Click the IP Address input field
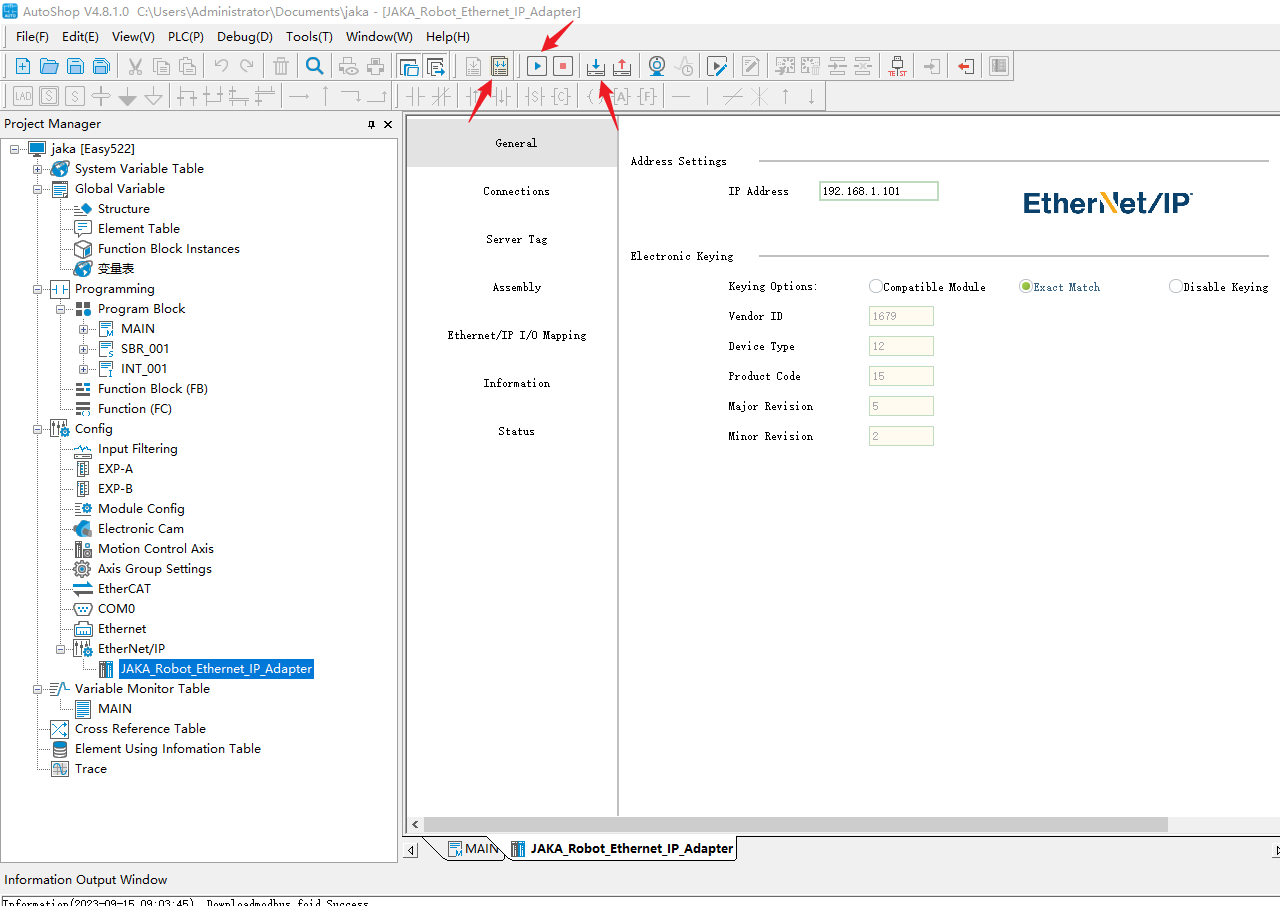 (x=878, y=191)
